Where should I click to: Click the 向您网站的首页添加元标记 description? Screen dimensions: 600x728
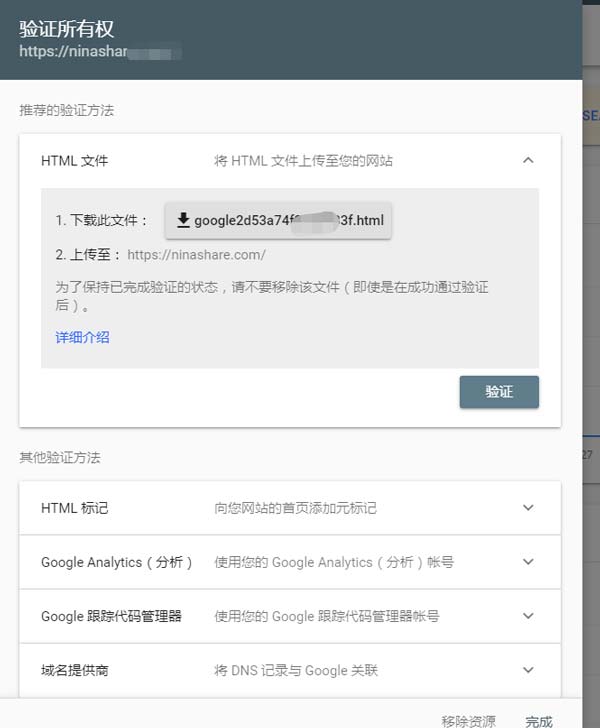[295, 508]
